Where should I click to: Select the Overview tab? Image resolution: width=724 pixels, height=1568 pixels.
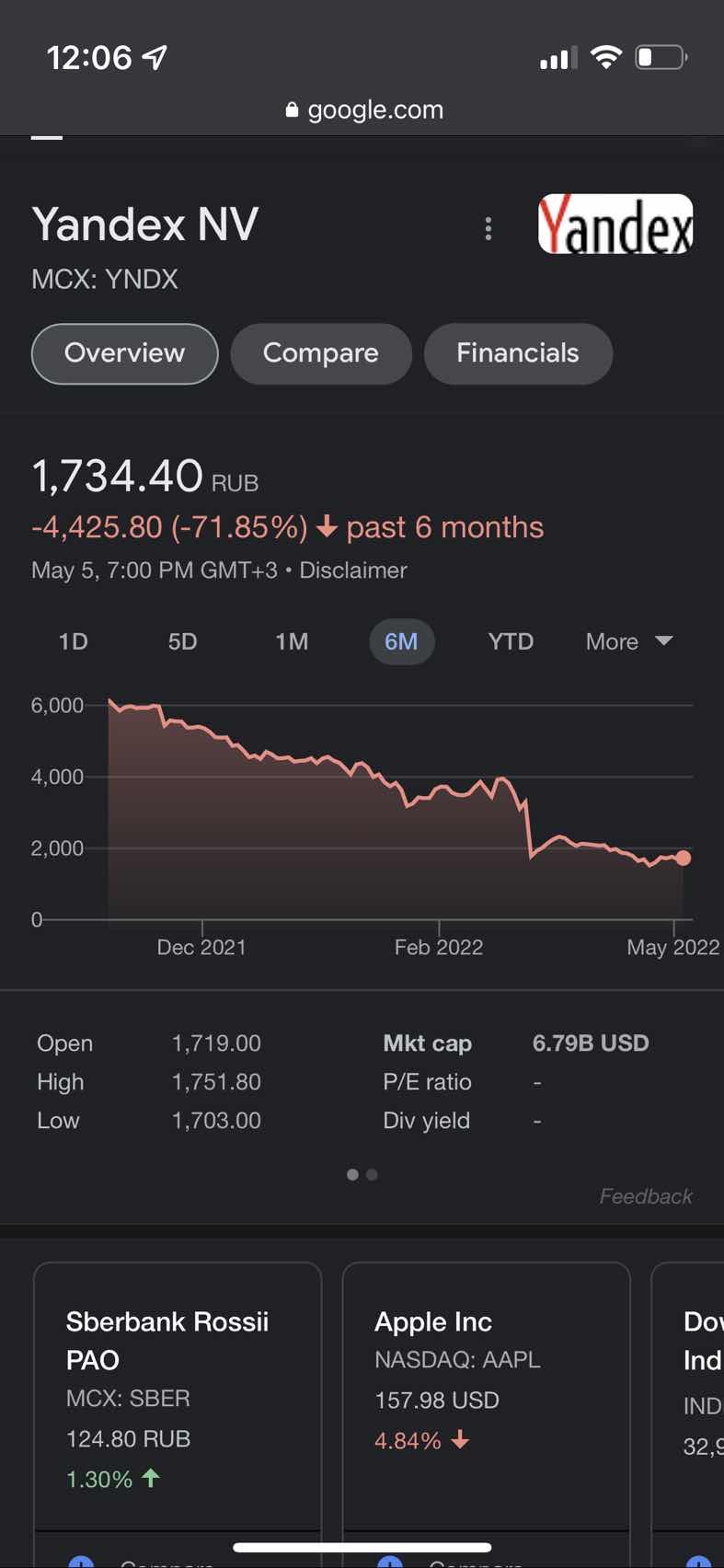(124, 353)
